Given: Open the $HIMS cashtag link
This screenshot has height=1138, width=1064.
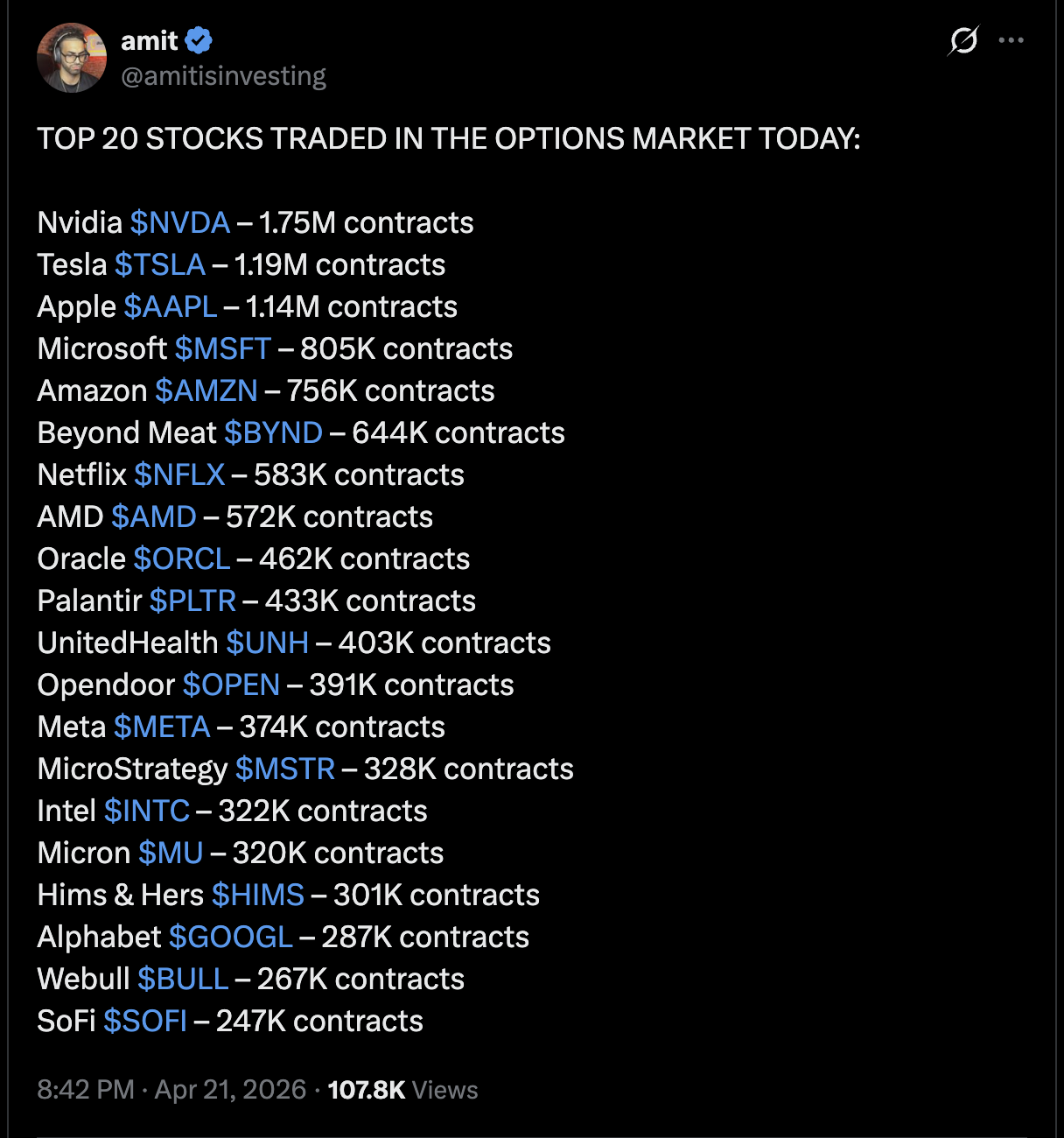Looking at the screenshot, I should point(258,895).
